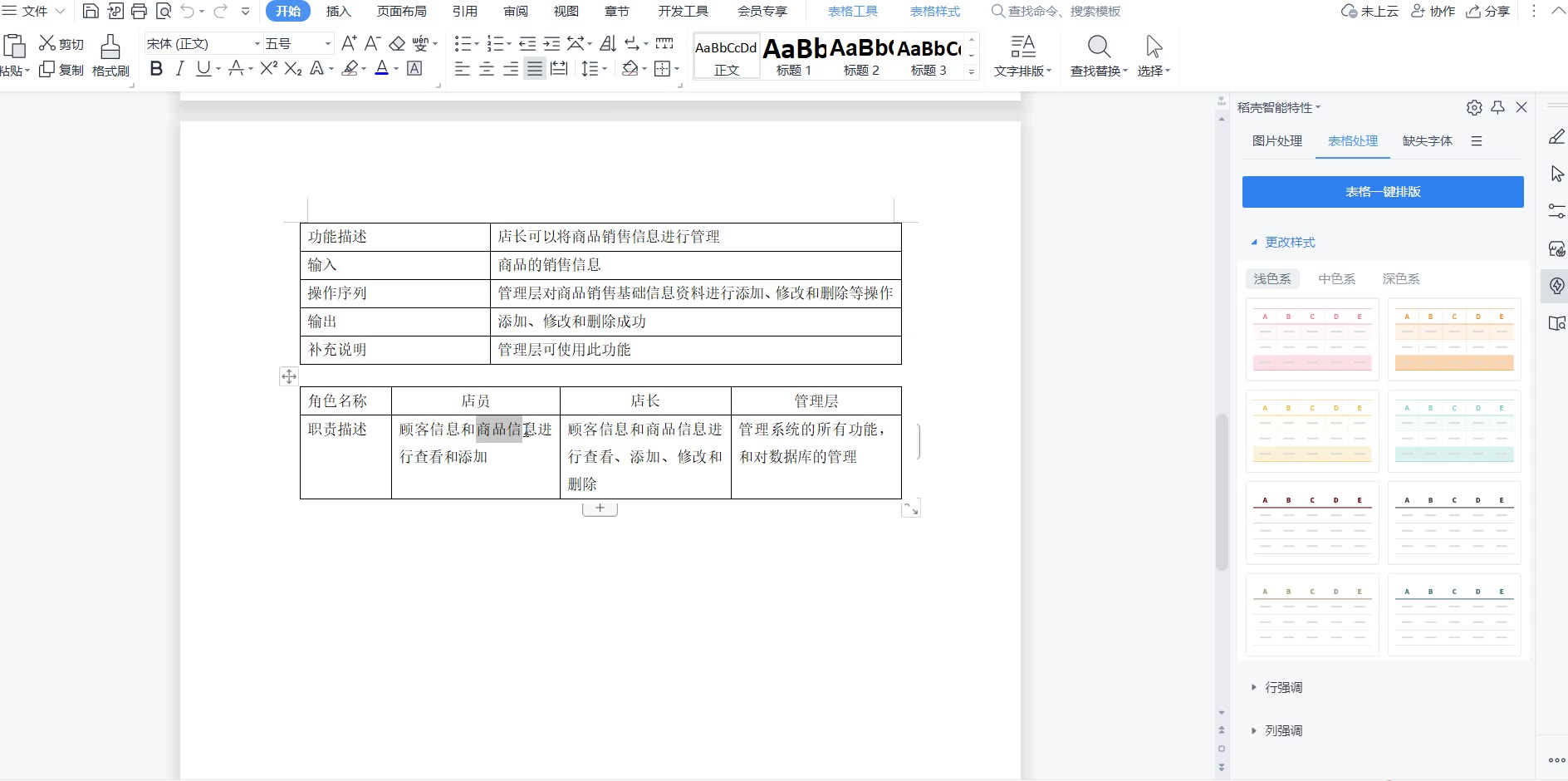Toggle justify alignment
1568x781 pixels.
(535, 69)
